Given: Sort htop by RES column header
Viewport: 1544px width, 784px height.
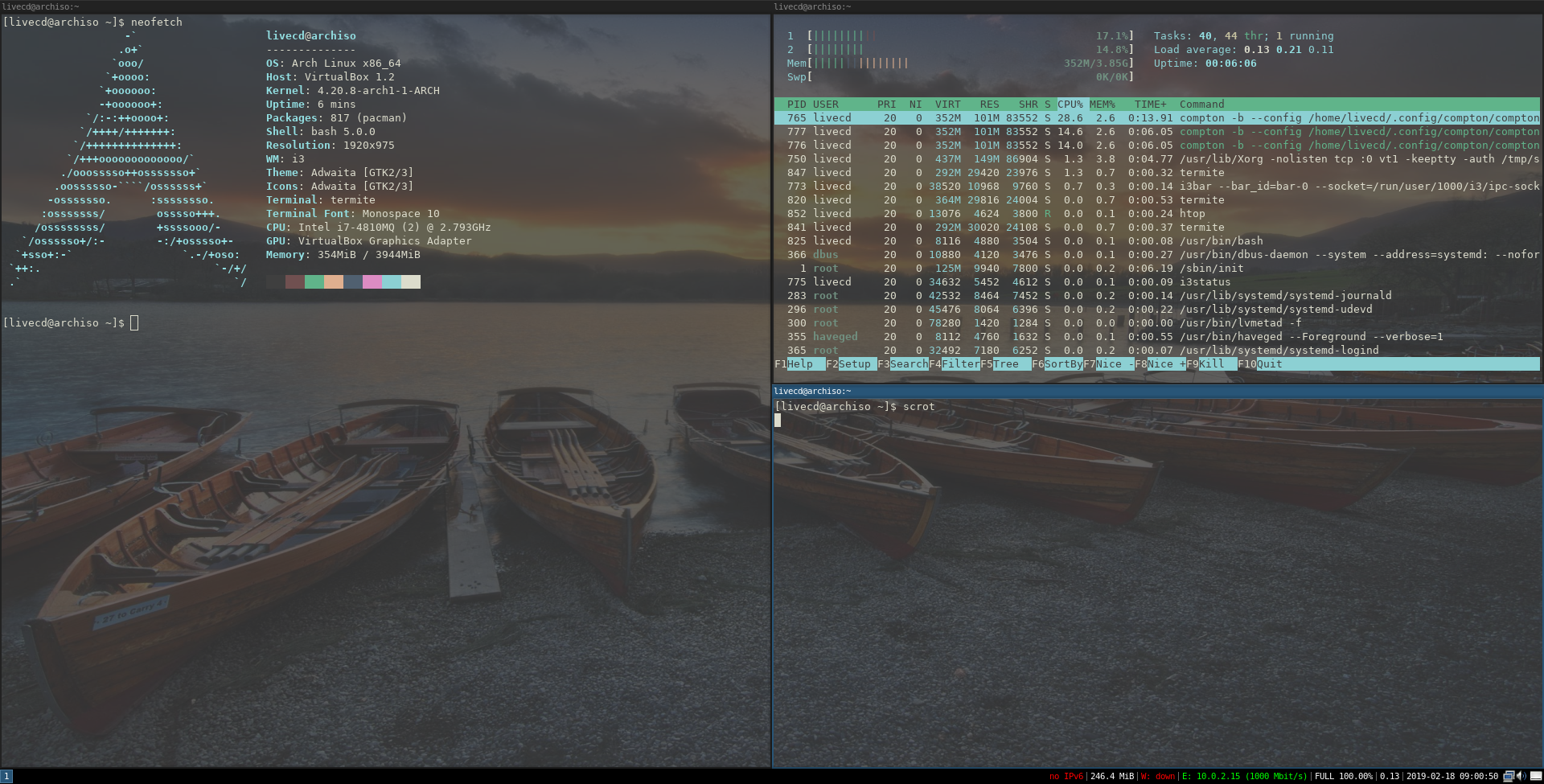Looking at the screenshot, I should [989, 105].
